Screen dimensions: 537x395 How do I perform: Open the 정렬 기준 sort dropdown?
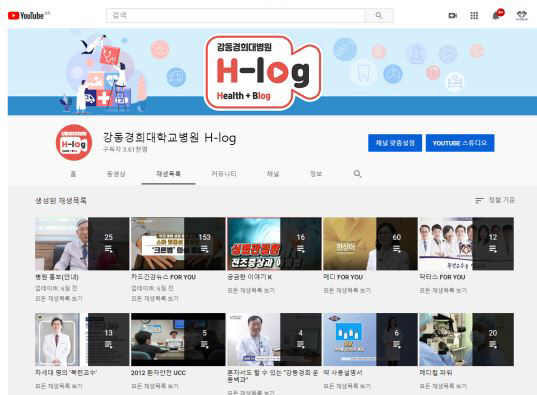pos(495,200)
